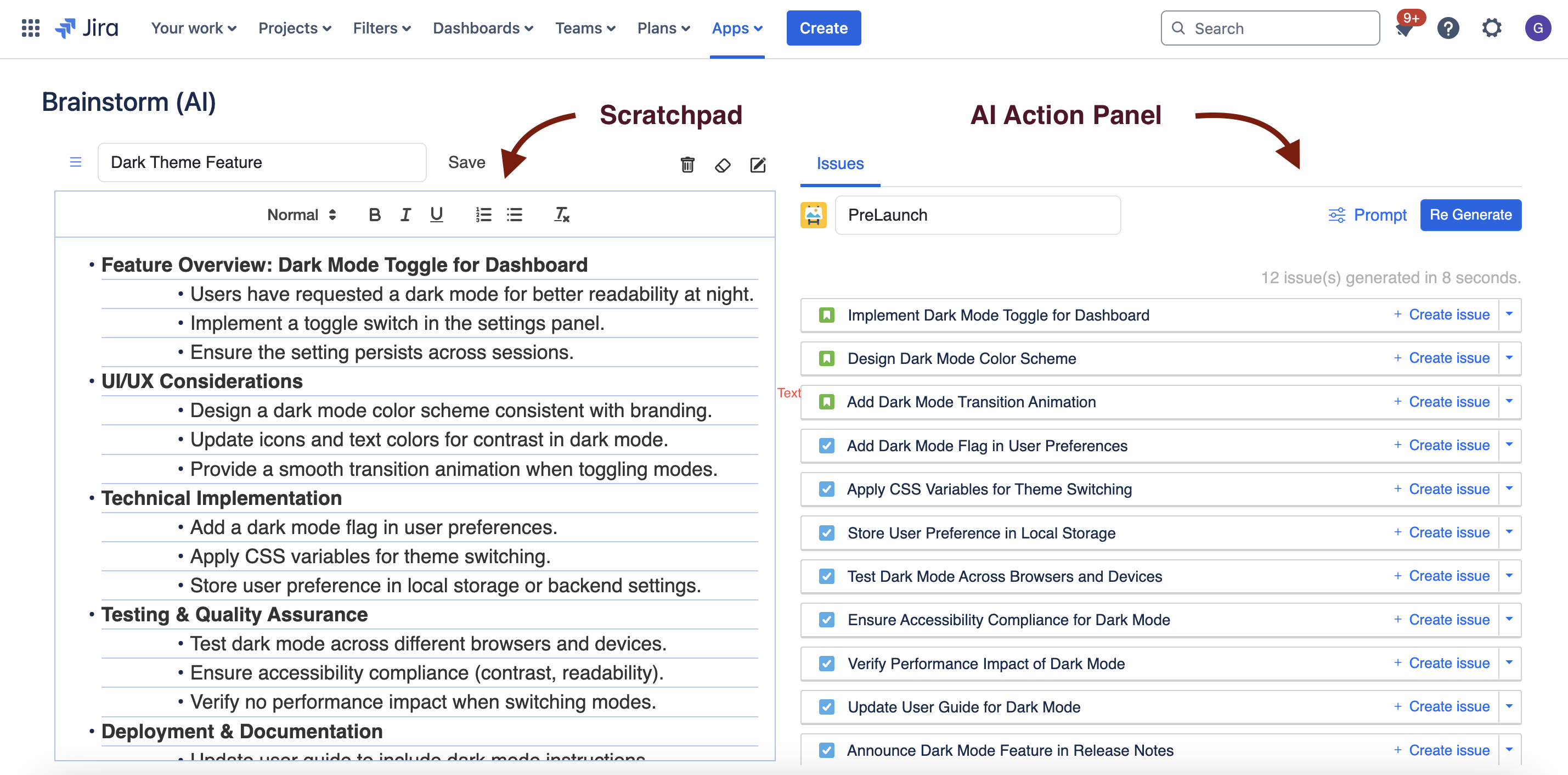Open the Dashboards menu

(483, 28)
